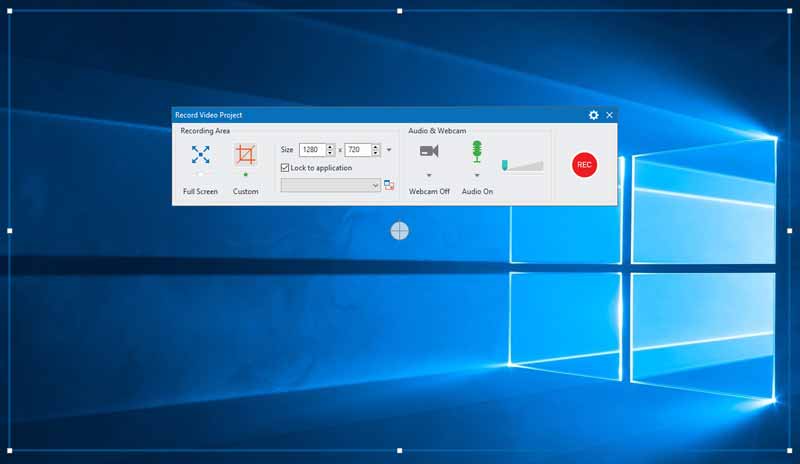The width and height of the screenshot is (800, 464).
Task: Decrease height using the down stepper
Action: tap(376, 153)
